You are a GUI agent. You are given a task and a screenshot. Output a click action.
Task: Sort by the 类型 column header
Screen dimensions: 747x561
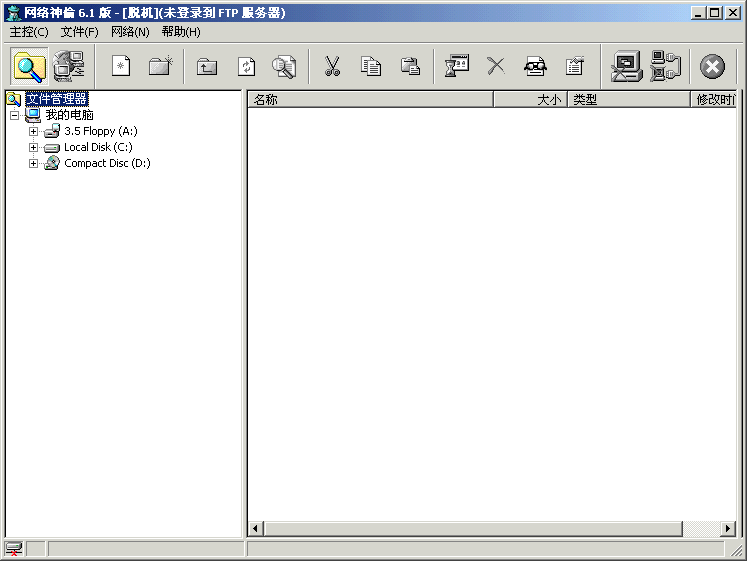coord(628,100)
